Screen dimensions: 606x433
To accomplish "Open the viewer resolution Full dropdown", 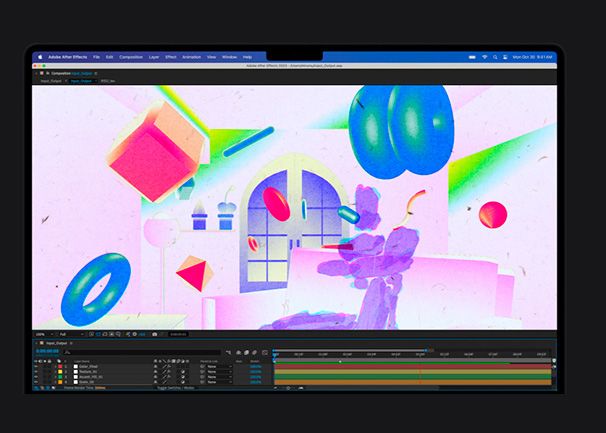I will click(66, 334).
